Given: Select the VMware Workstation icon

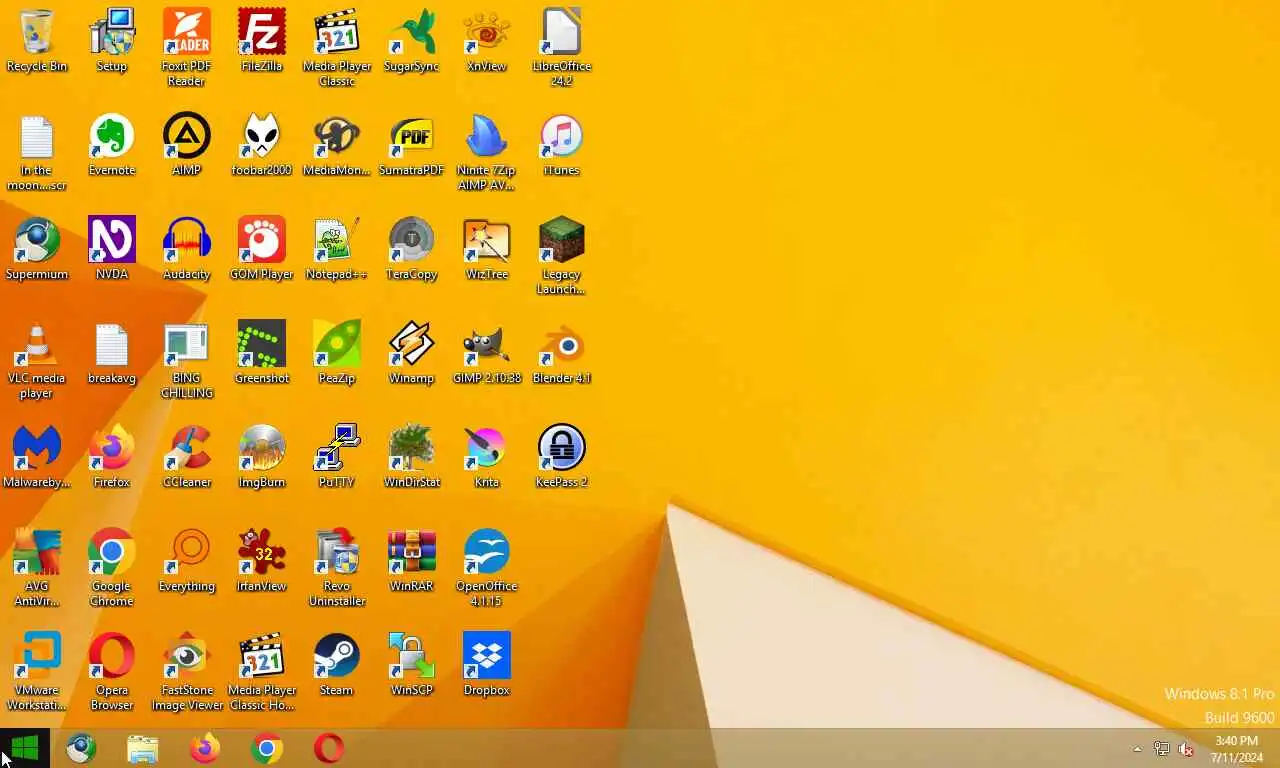Looking at the screenshot, I should point(37,656).
